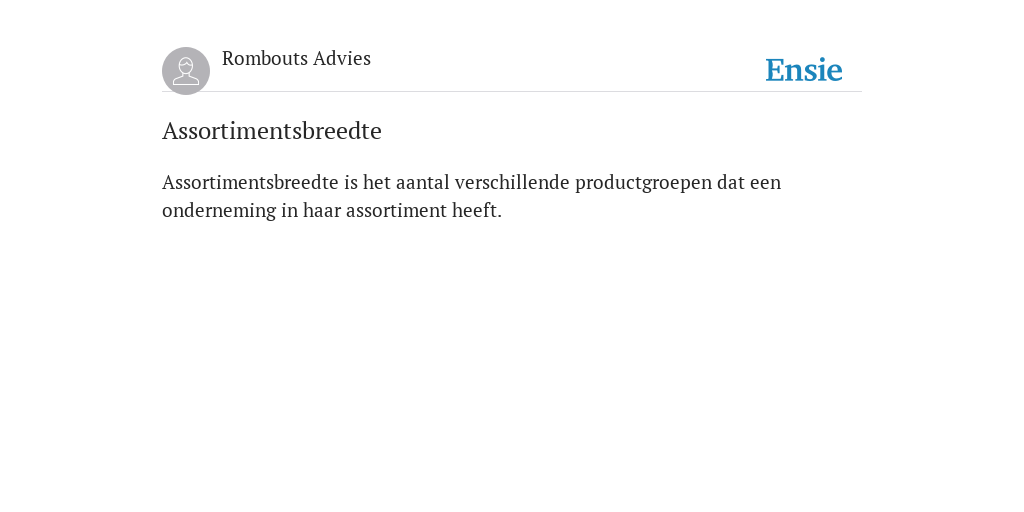Screen dimensions: 1024x512
Task: Click the word 'het' in the definition
Action: coord(377,182)
